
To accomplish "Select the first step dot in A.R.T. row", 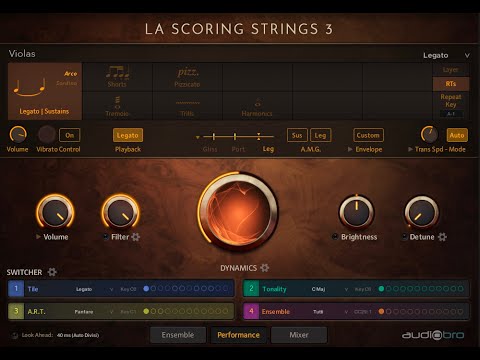I will [x=146, y=311].
